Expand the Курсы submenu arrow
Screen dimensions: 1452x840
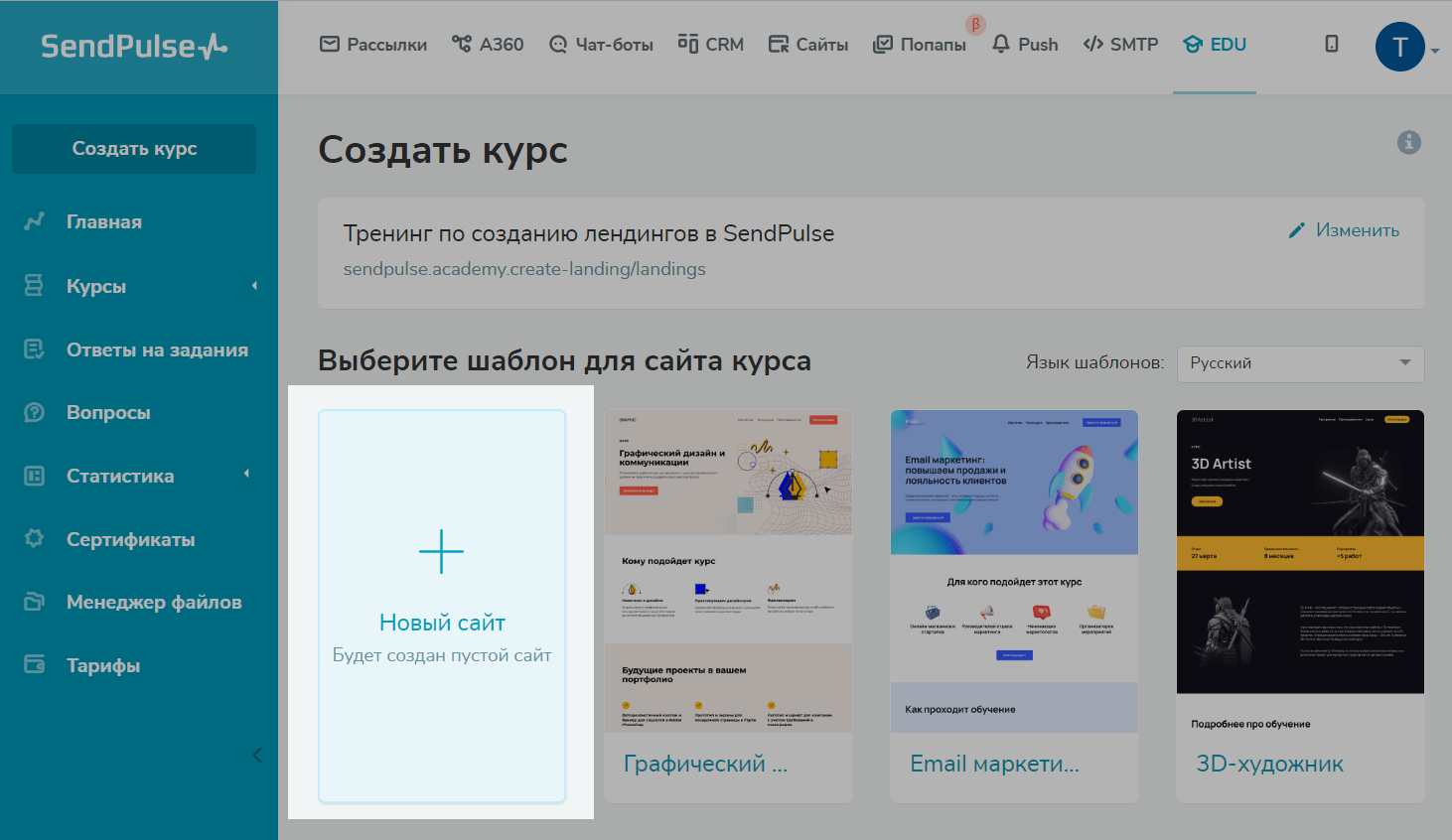pos(254,286)
